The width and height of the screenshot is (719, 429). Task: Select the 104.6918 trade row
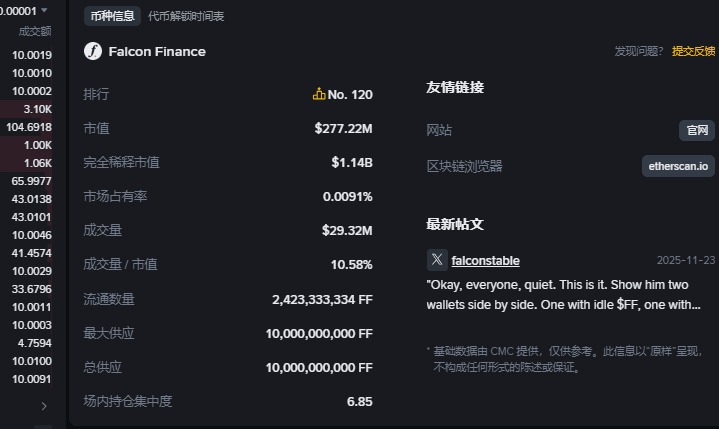[x=29, y=127]
